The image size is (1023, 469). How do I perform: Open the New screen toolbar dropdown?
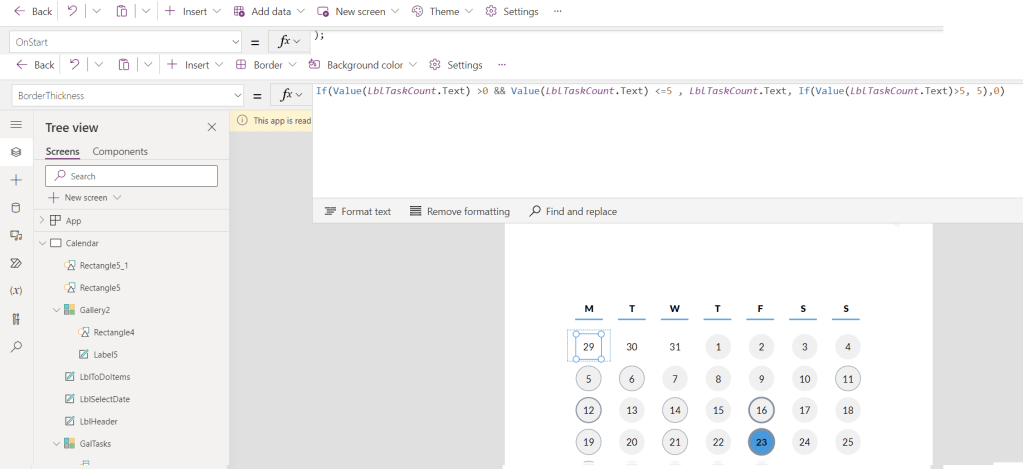tap(358, 11)
